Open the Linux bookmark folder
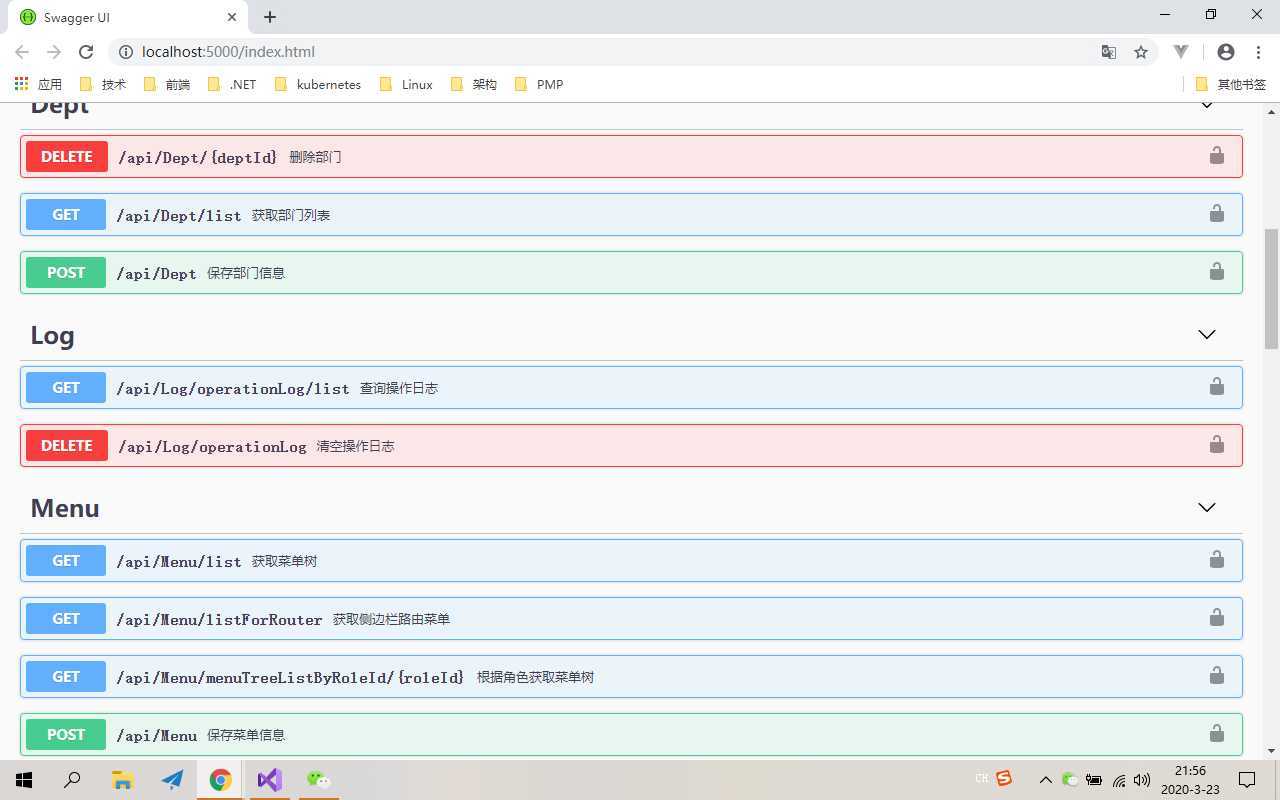 [406, 84]
